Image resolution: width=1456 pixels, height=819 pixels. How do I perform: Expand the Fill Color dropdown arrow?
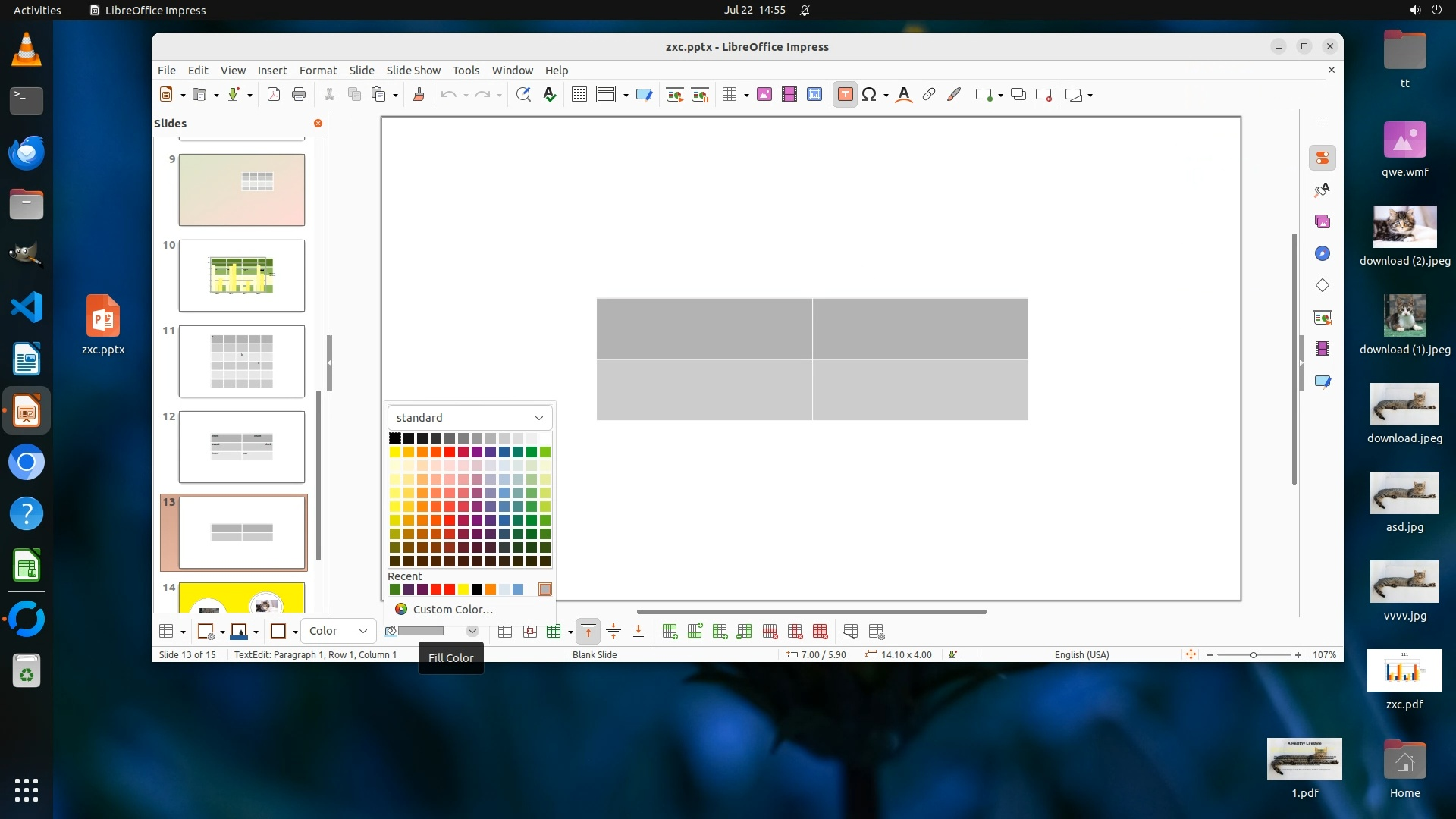tap(472, 631)
